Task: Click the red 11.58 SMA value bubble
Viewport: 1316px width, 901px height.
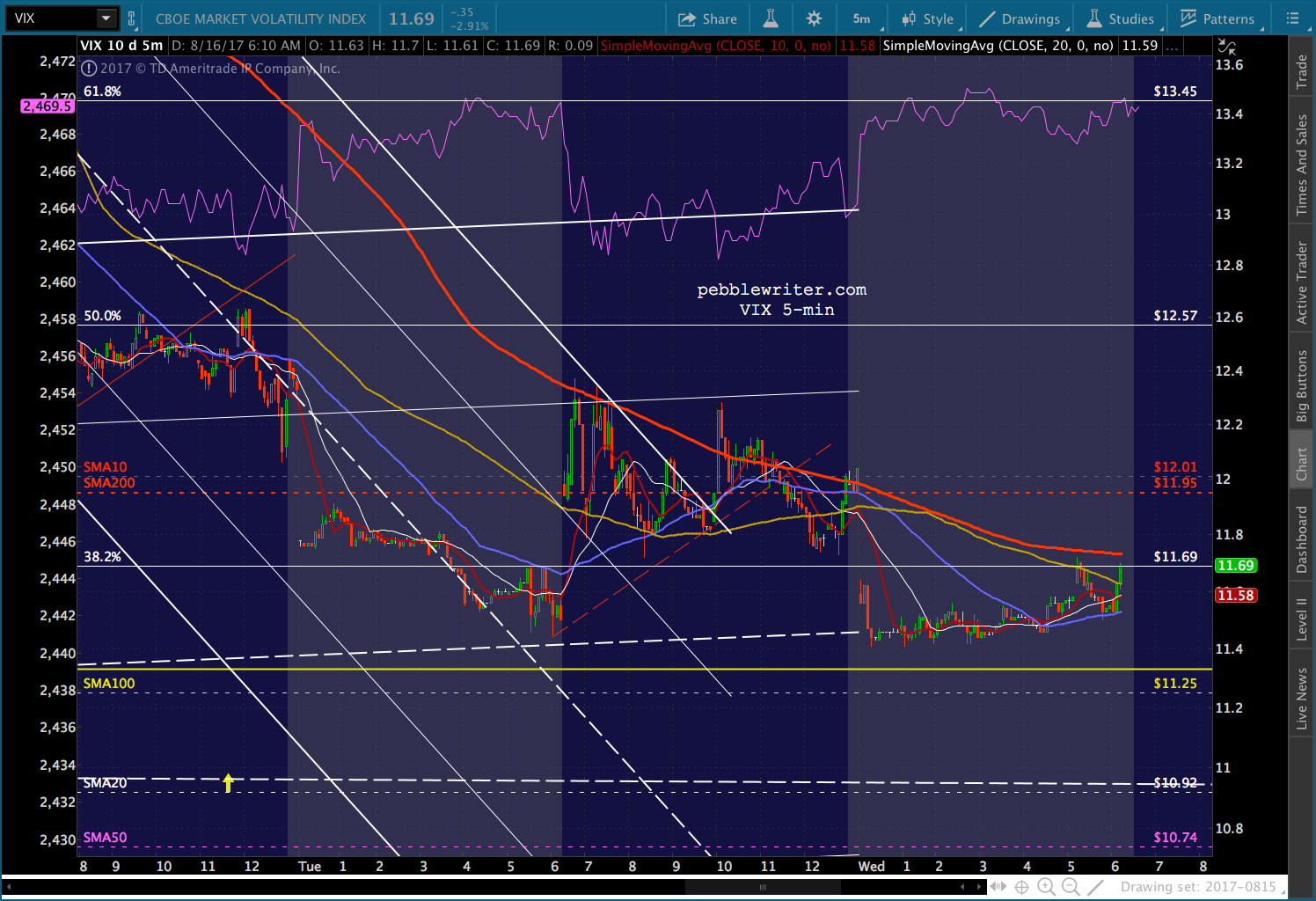Action: [1236, 596]
